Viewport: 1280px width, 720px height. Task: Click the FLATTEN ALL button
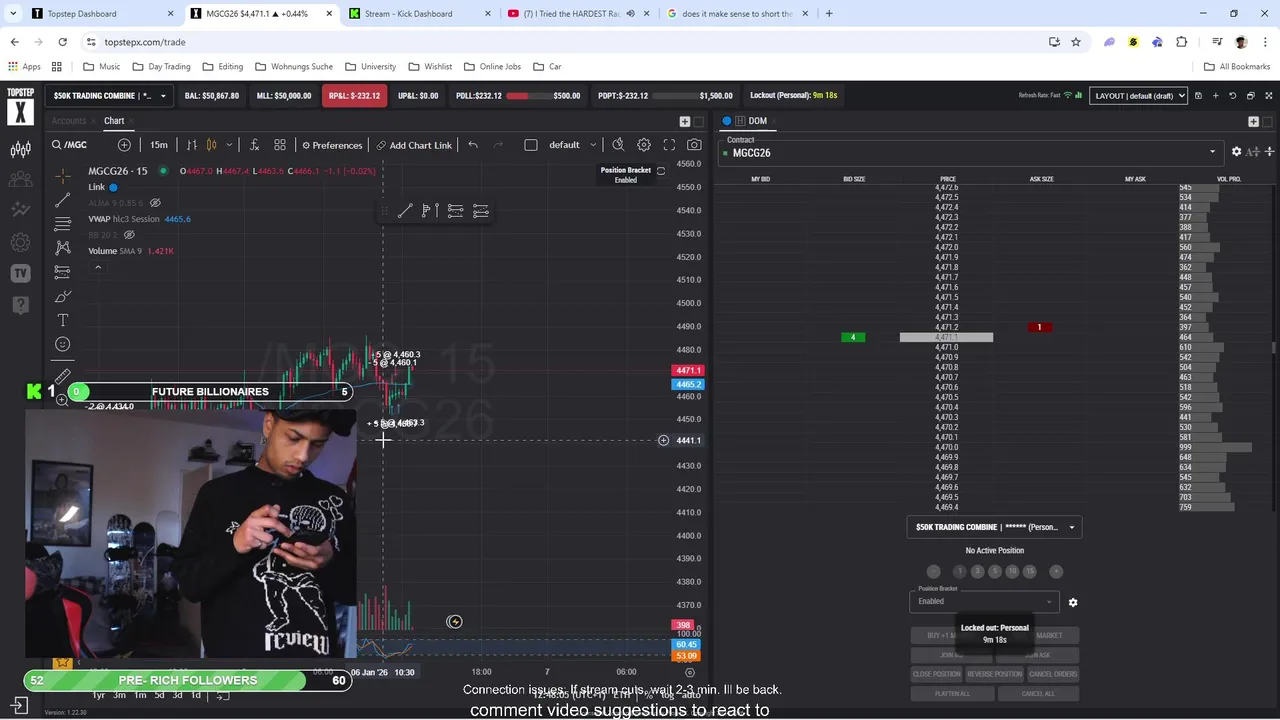[953, 693]
